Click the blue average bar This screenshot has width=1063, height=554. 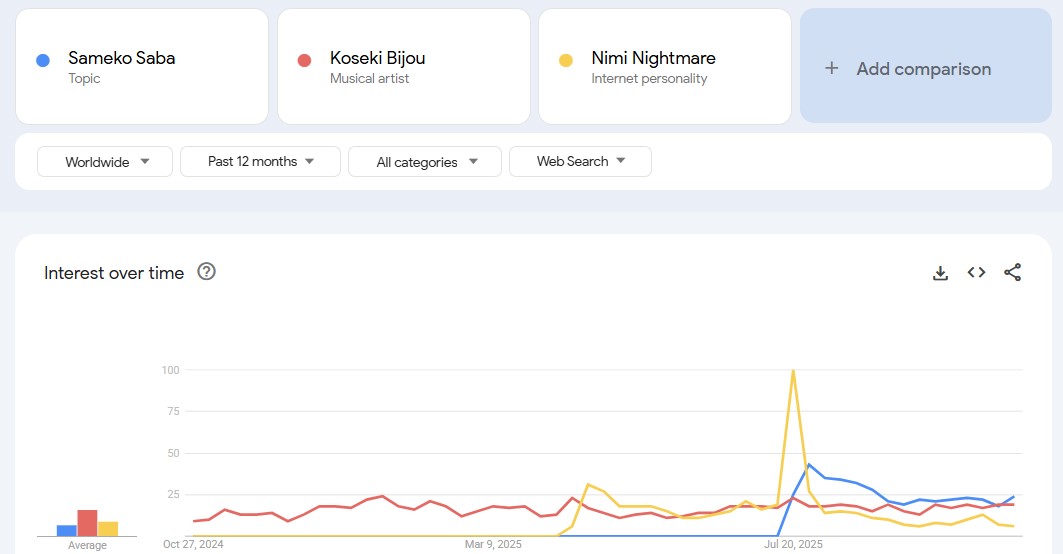coord(66,530)
